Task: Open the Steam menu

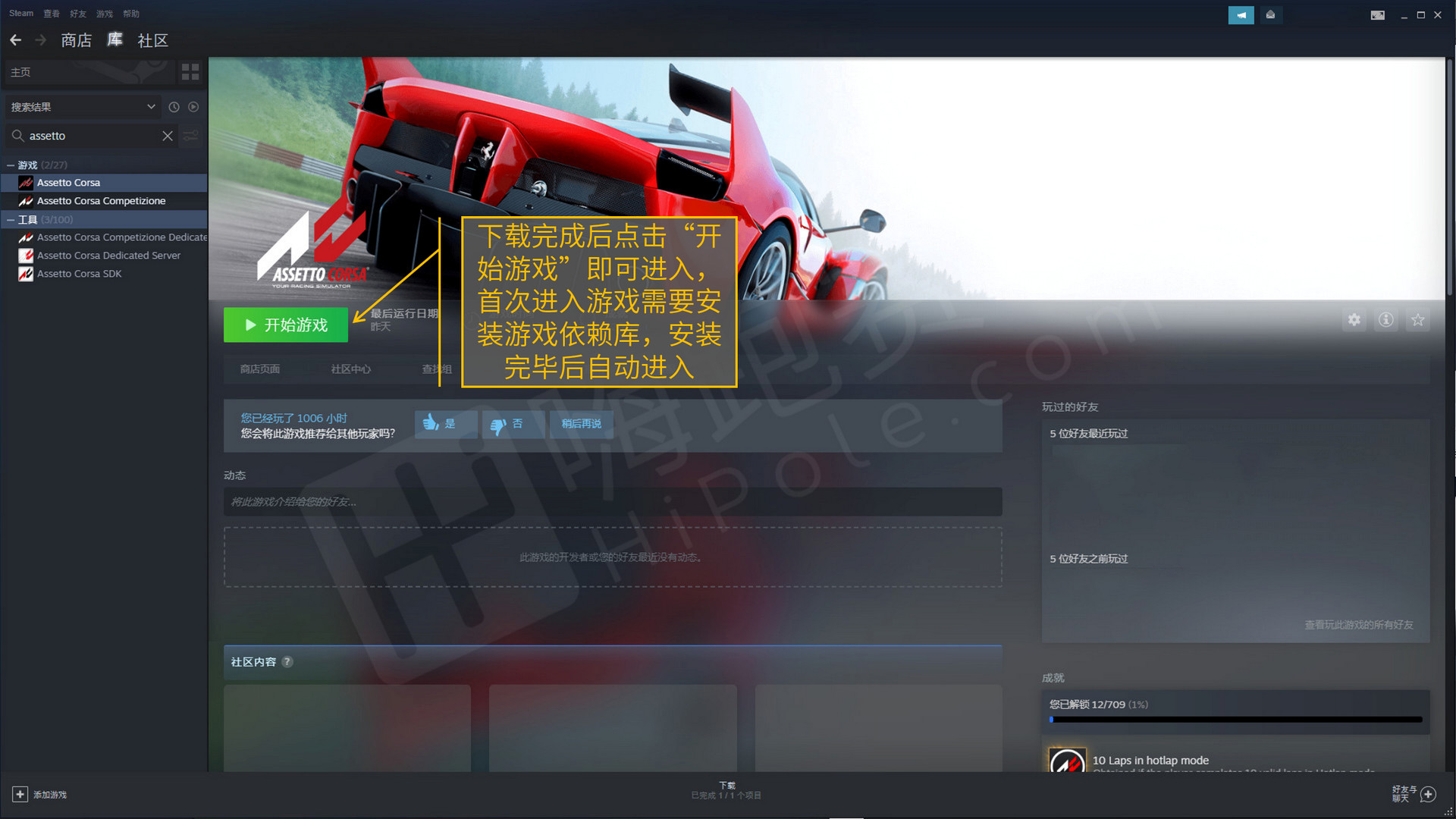Action: click(x=21, y=14)
